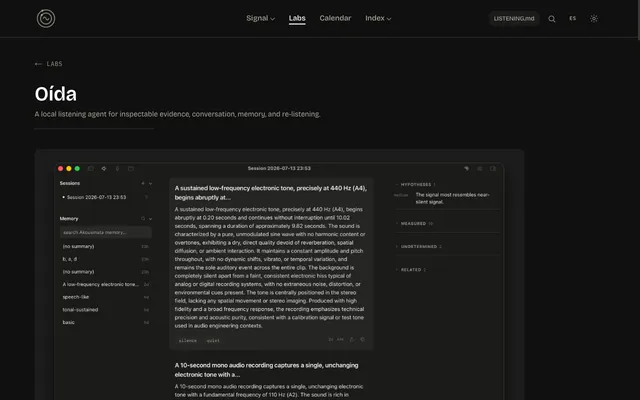Expand the MEASURED section
Image resolution: width=640 pixels, height=400 pixels.
coord(413,224)
